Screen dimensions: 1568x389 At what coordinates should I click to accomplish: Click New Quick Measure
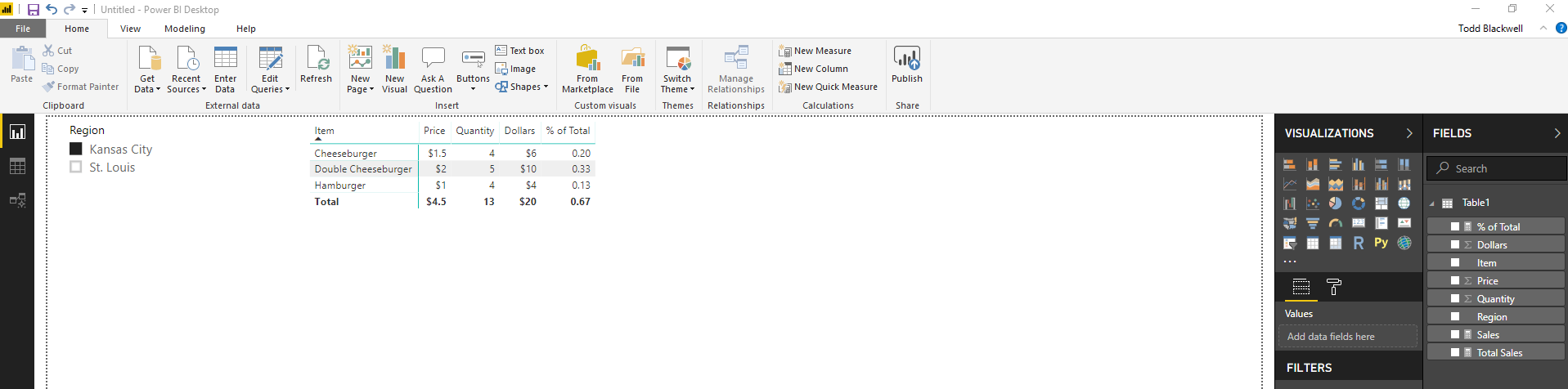point(828,87)
